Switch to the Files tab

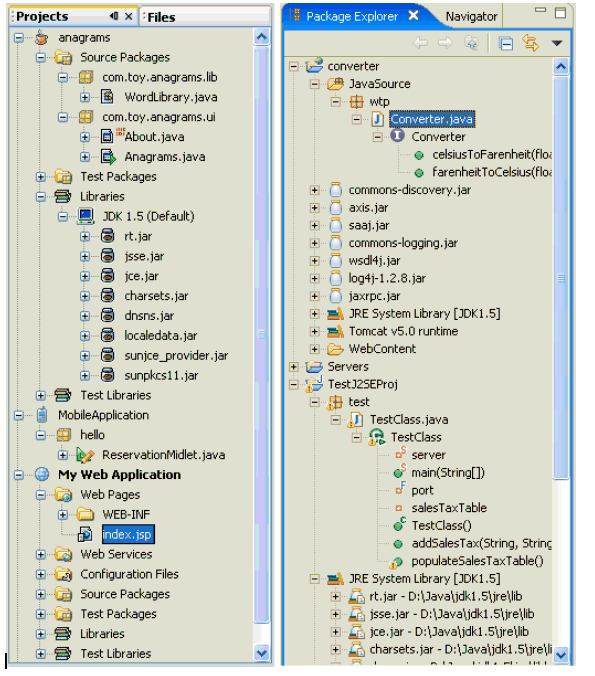click(161, 17)
